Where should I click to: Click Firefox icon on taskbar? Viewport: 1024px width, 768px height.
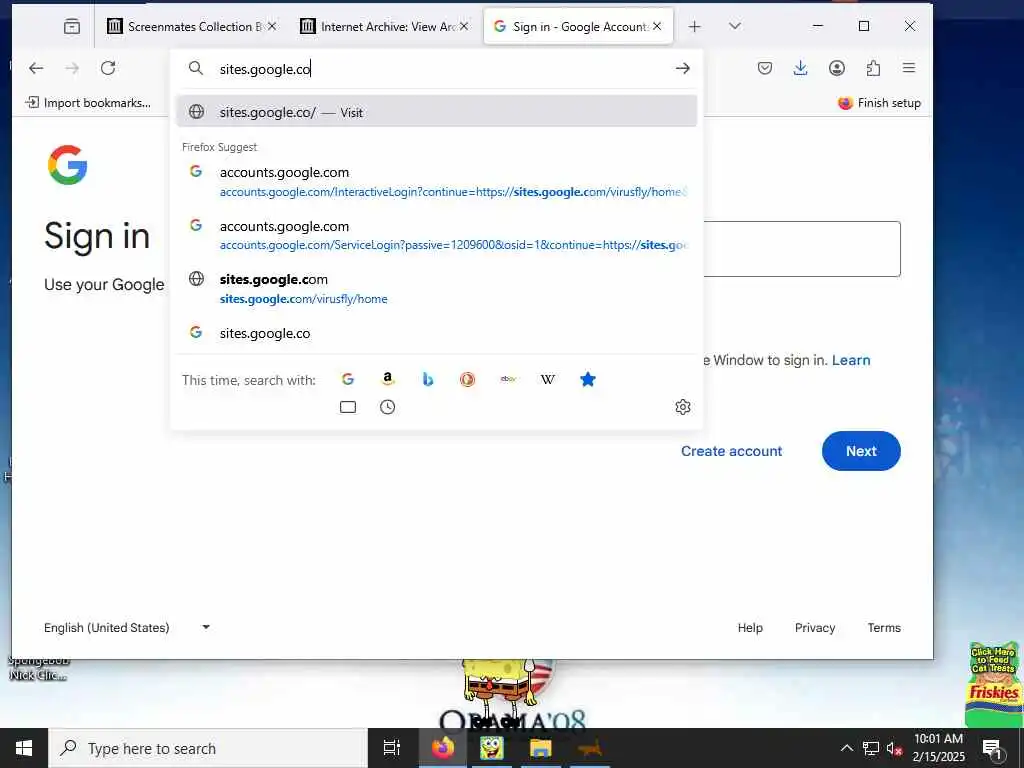pos(442,748)
